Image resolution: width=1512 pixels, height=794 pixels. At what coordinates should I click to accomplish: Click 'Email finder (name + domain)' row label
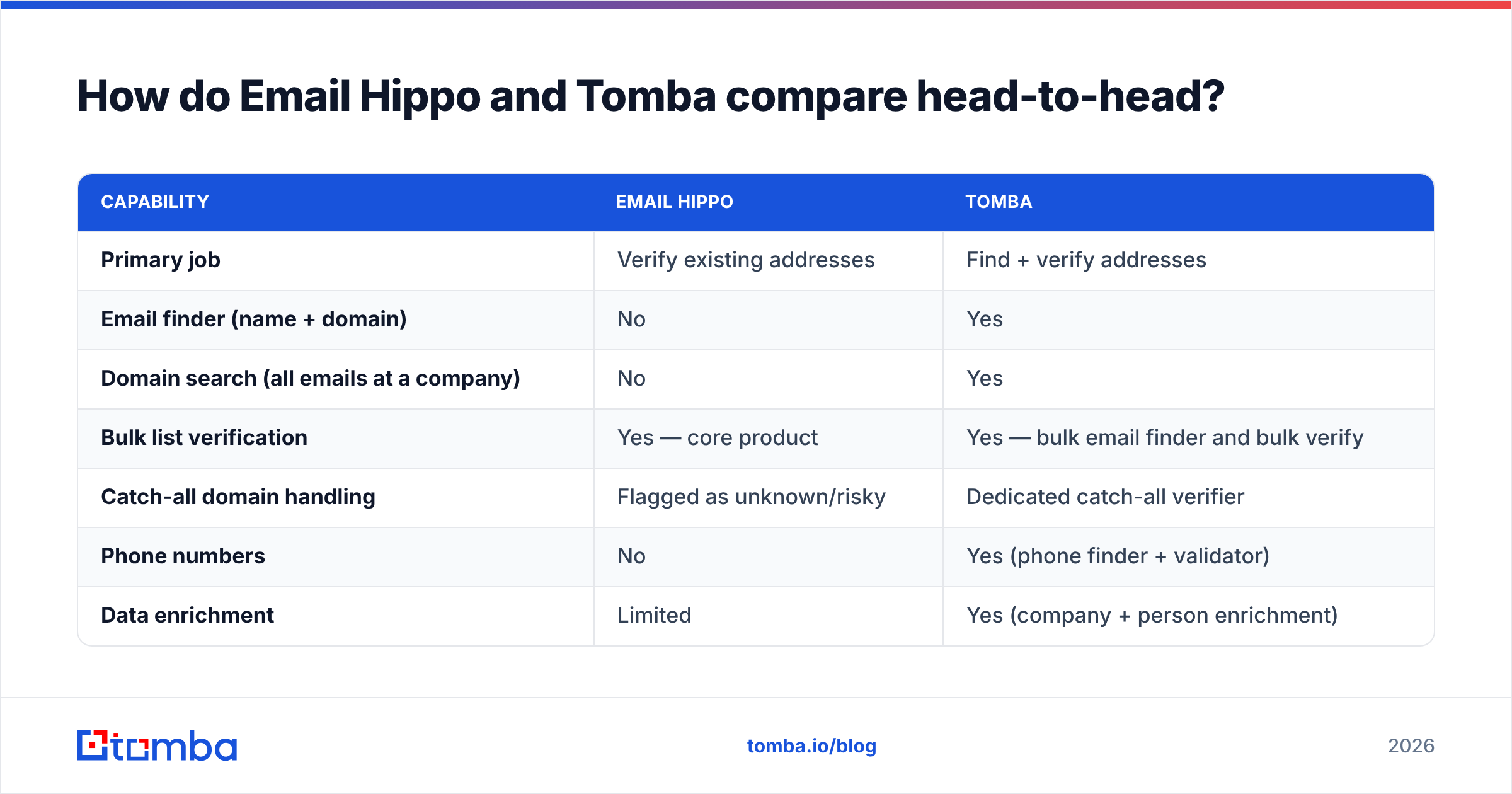click(x=254, y=319)
